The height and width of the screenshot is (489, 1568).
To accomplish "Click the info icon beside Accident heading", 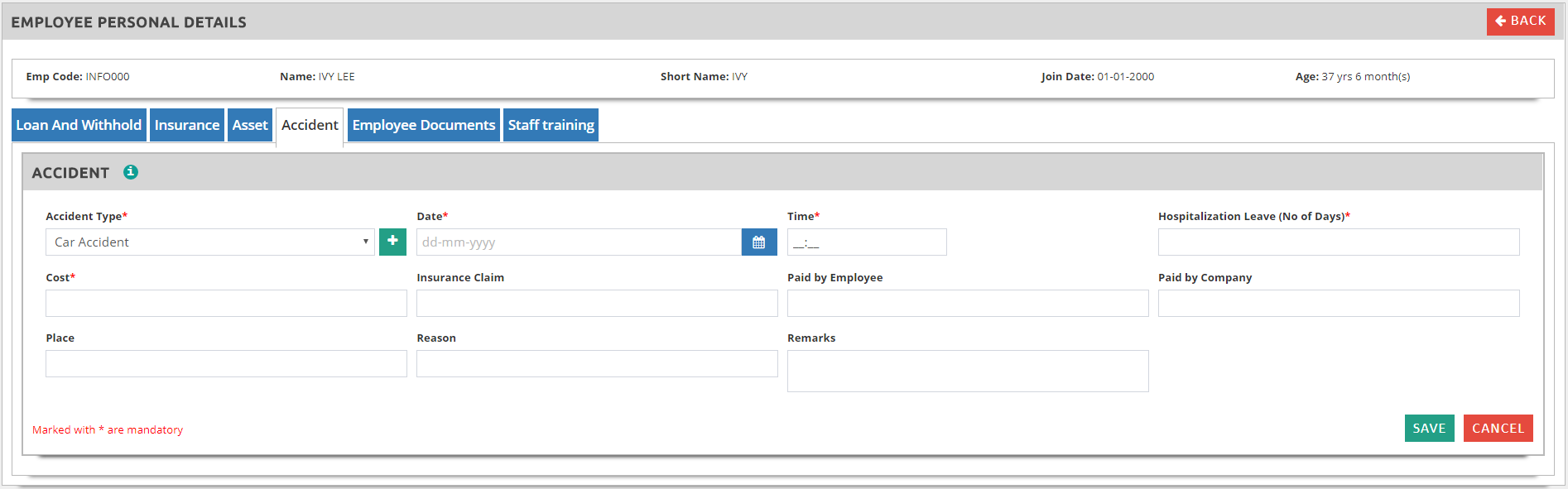I will pyautogui.click(x=131, y=172).
